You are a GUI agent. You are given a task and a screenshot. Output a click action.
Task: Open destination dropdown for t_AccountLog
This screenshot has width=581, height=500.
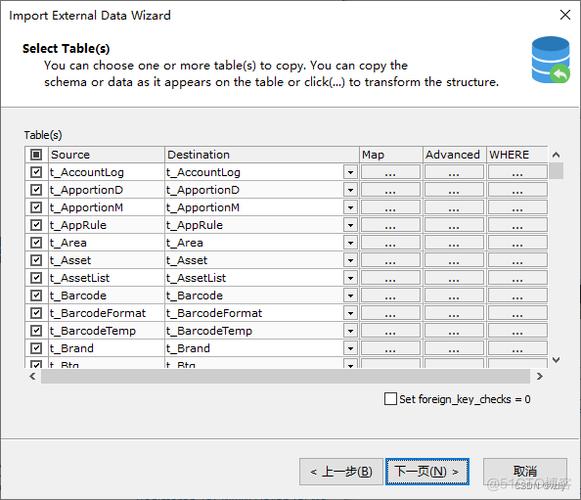pyautogui.click(x=350, y=172)
